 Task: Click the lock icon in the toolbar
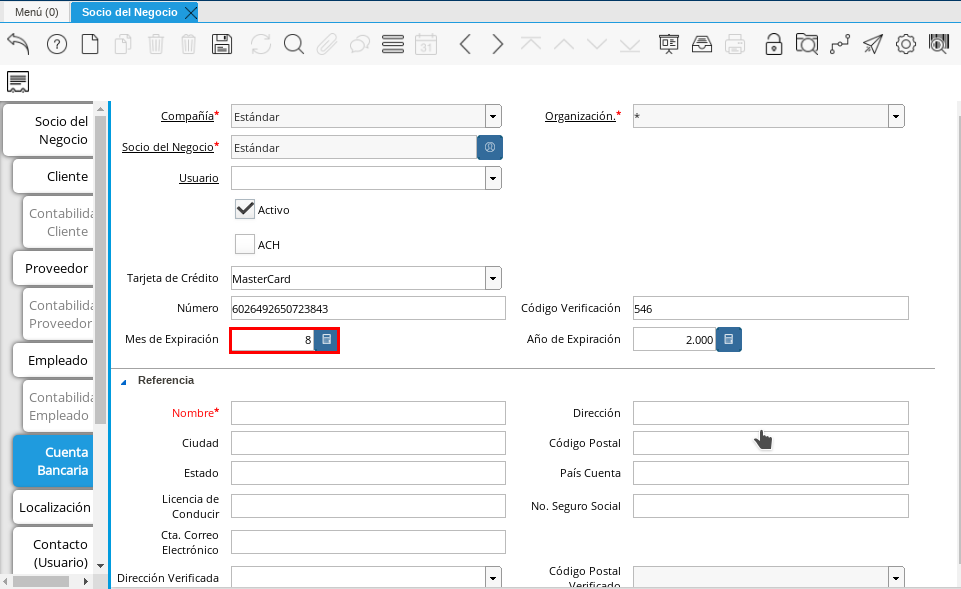click(773, 44)
